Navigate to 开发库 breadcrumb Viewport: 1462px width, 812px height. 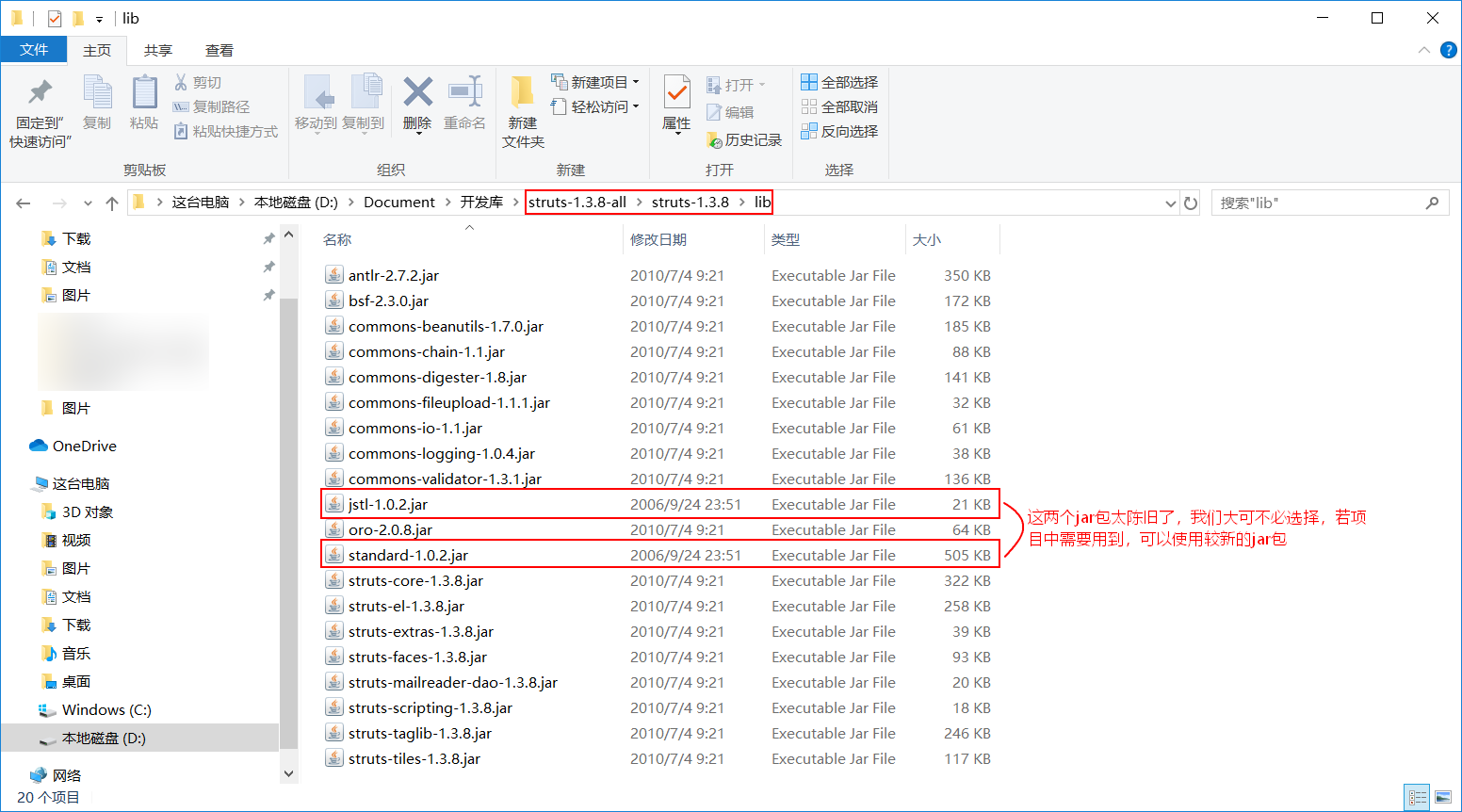coord(481,203)
